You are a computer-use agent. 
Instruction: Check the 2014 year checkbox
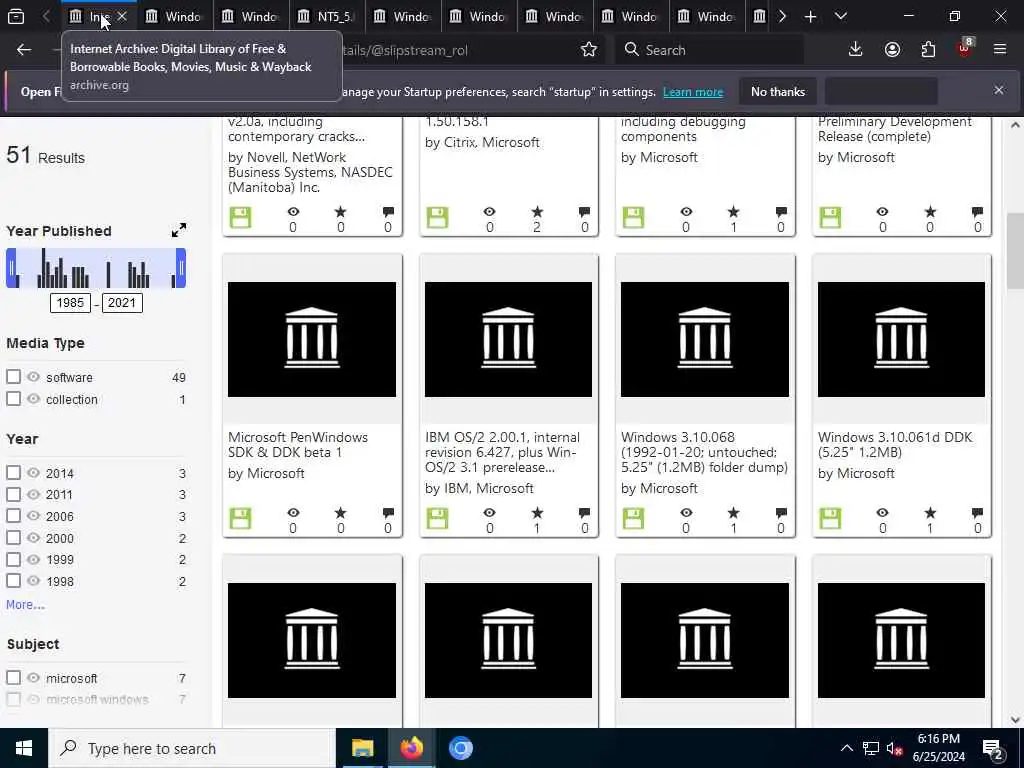(13, 472)
